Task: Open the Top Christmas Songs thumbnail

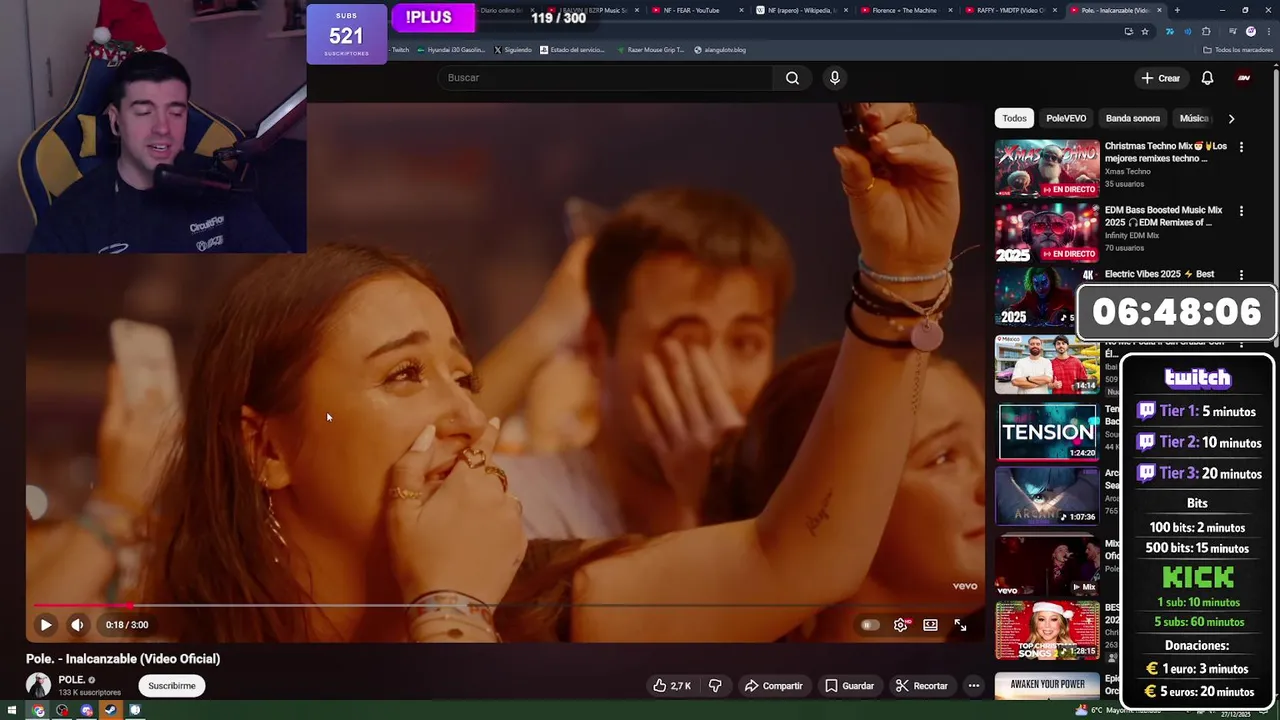Action: (x=1047, y=630)
